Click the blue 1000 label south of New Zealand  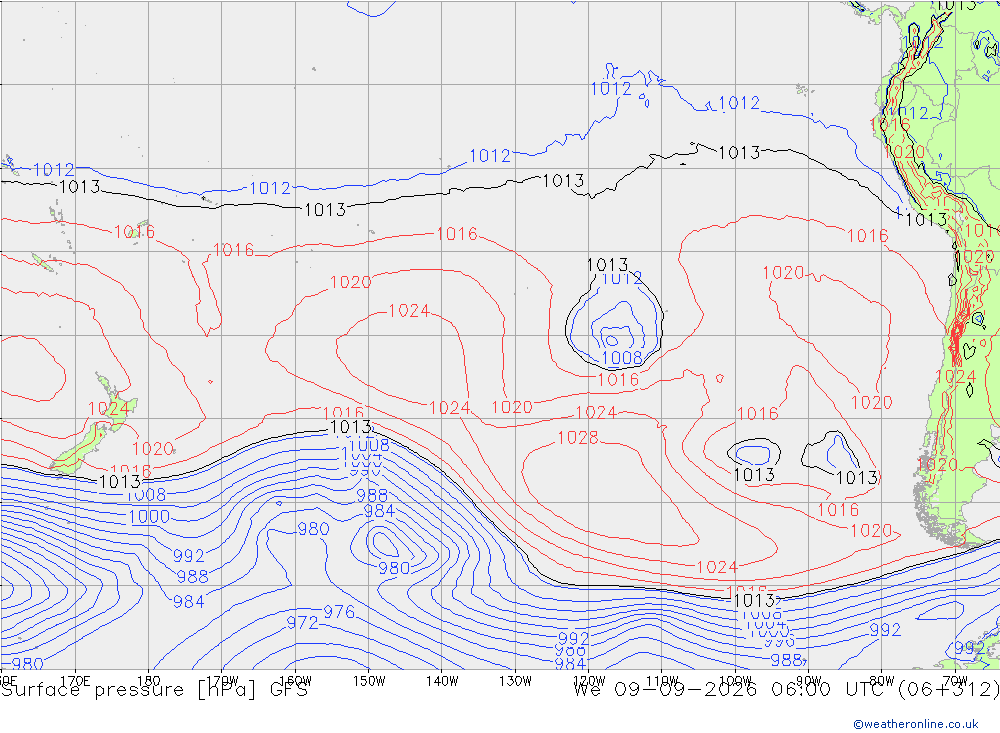(149, 517)
